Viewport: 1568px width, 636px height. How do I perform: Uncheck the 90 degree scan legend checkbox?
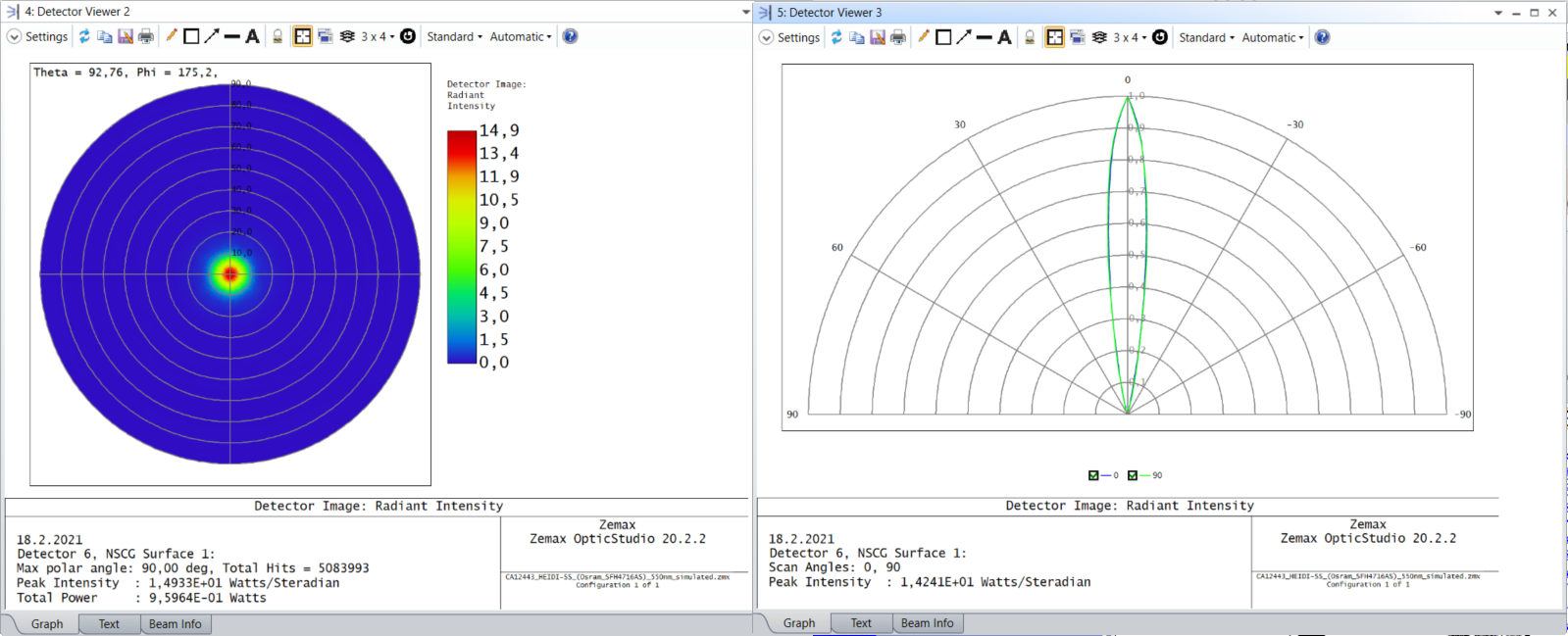tap(1133, 475)
